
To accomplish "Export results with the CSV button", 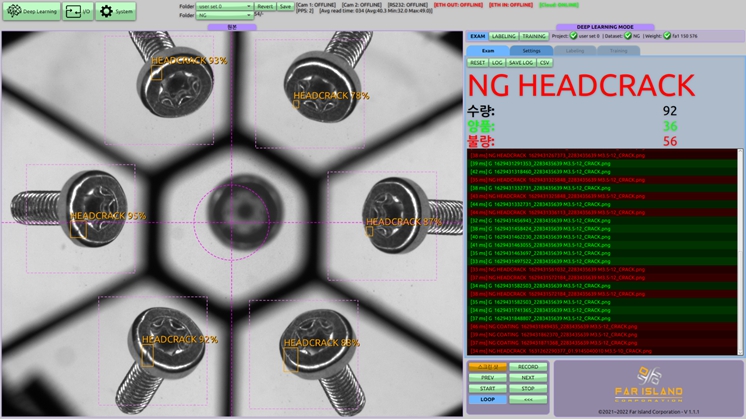I will [544, 63].
